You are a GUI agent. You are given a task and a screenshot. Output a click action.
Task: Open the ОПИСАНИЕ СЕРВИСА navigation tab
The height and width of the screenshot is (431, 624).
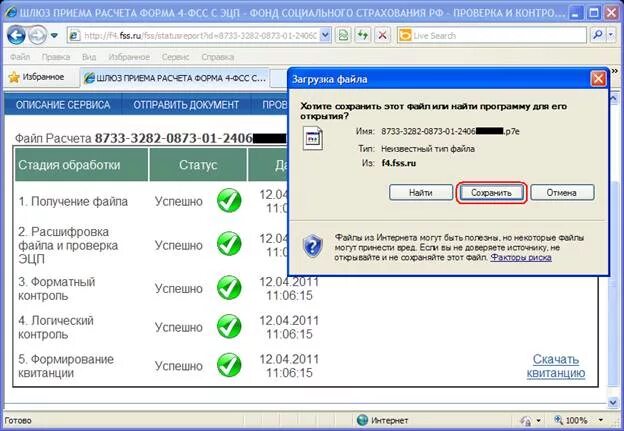pos(63,105)
